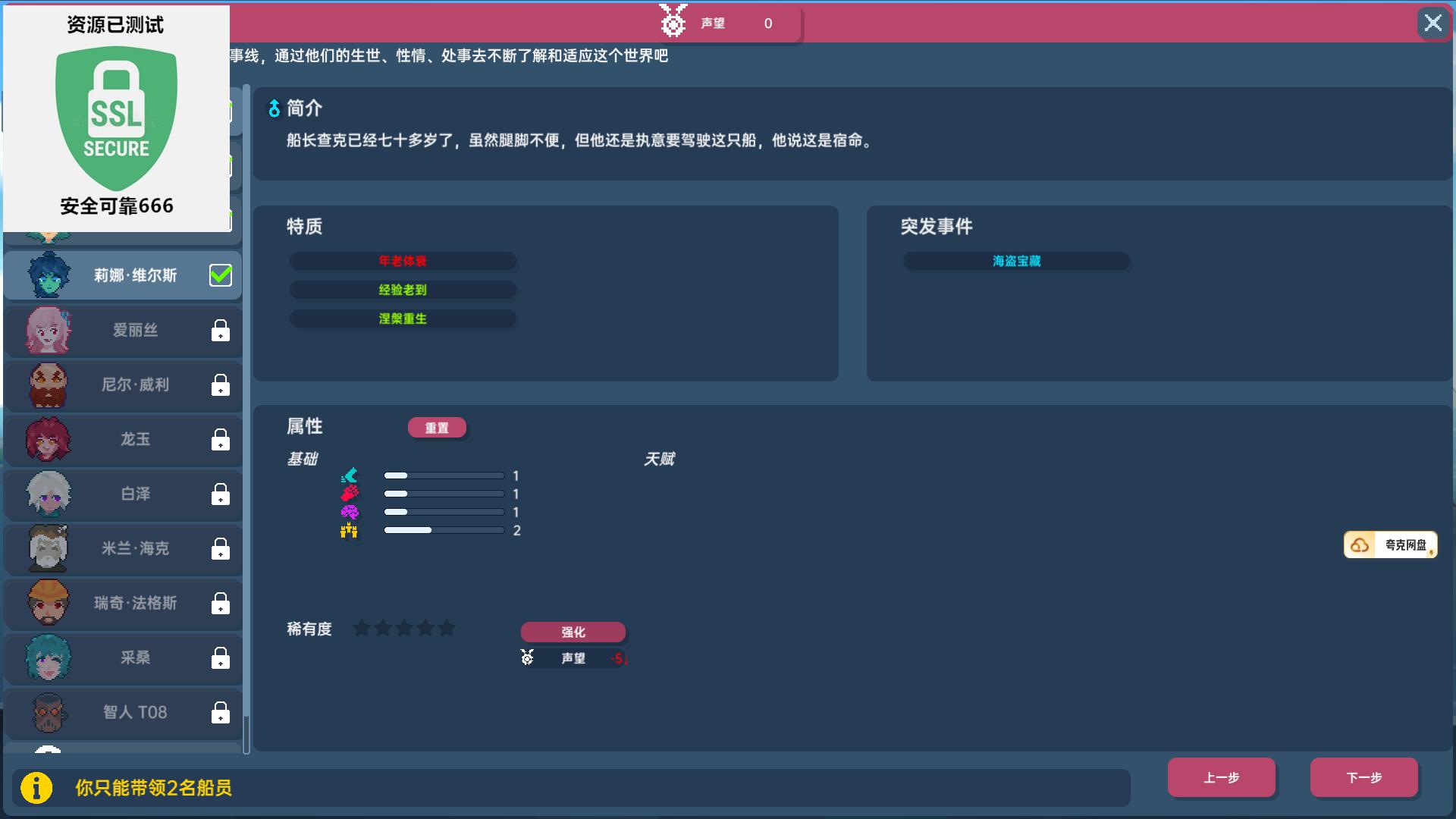The width and height of the screenshot is (1456, 819).
Task: Click the info icon in the bottom bar
Action: tap(36, 787)
